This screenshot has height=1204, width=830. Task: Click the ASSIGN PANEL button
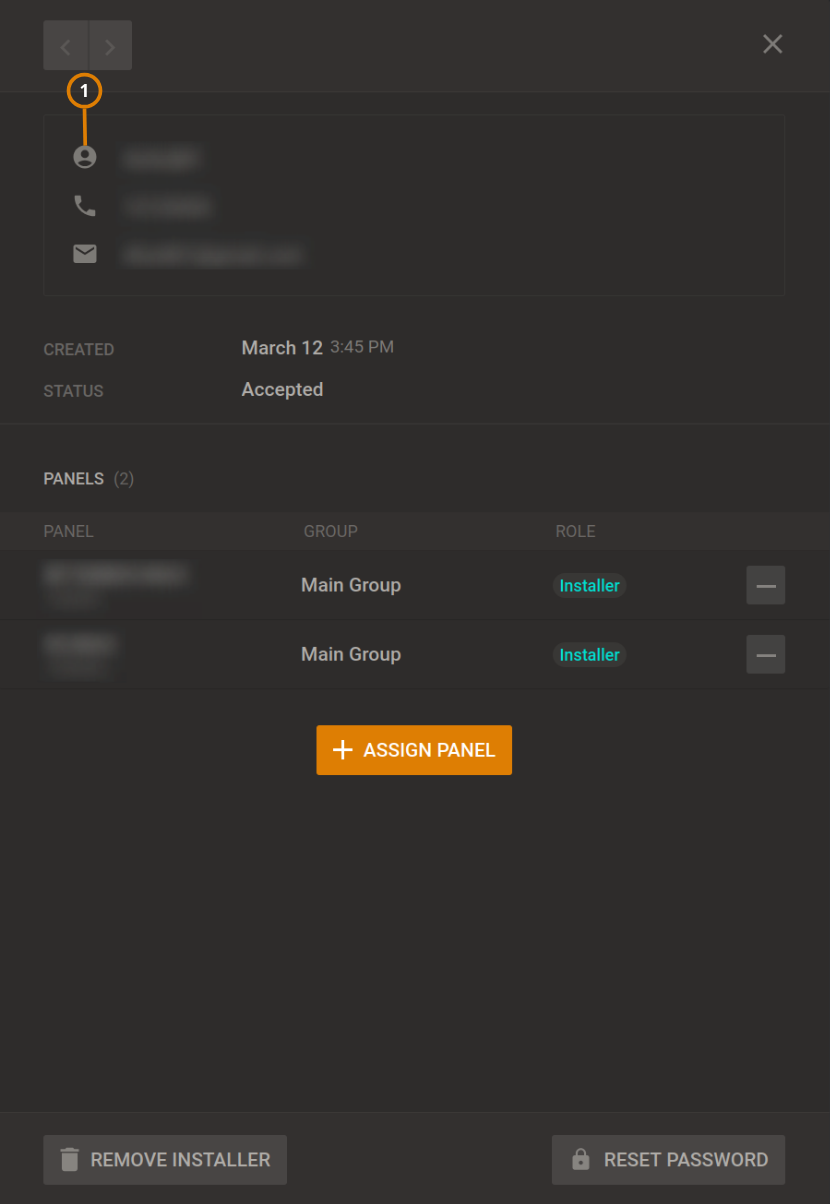point(414,749)
